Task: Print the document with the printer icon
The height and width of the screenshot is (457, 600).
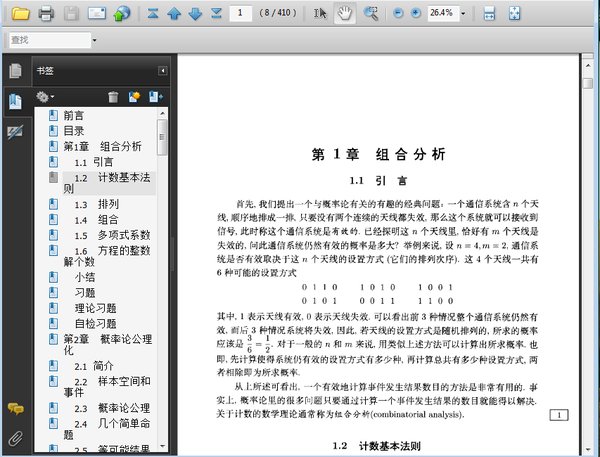Action: tap(46, 14)
